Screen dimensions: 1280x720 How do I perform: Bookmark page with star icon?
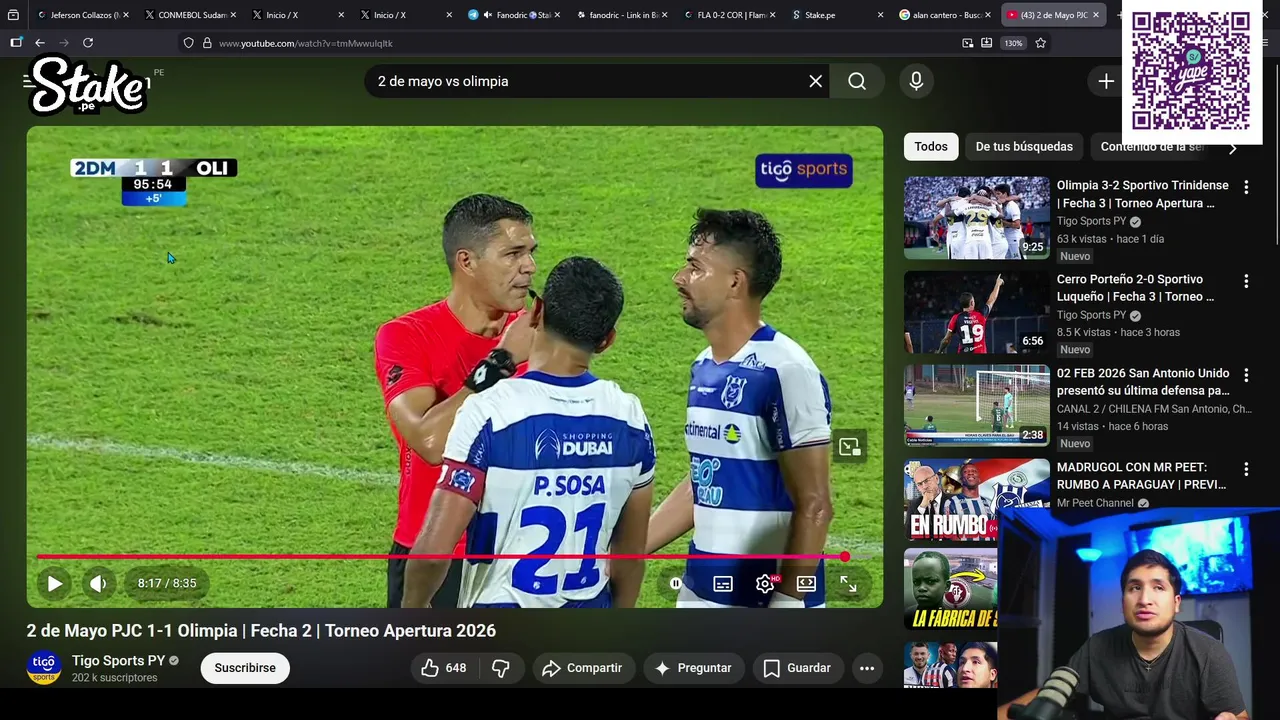(x=1041, y=43)
